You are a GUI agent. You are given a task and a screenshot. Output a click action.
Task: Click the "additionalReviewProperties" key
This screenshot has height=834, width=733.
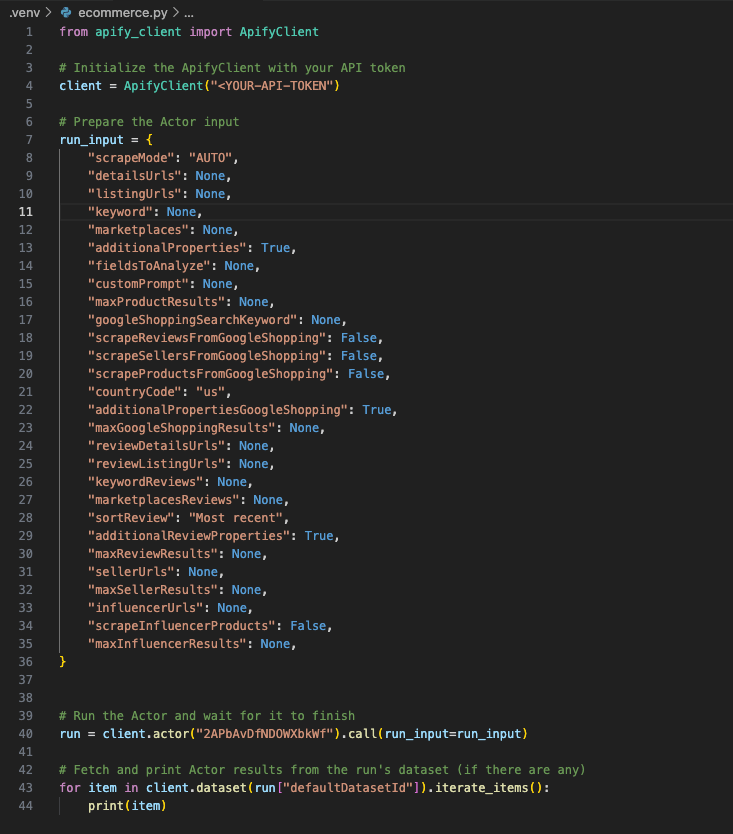189,536
